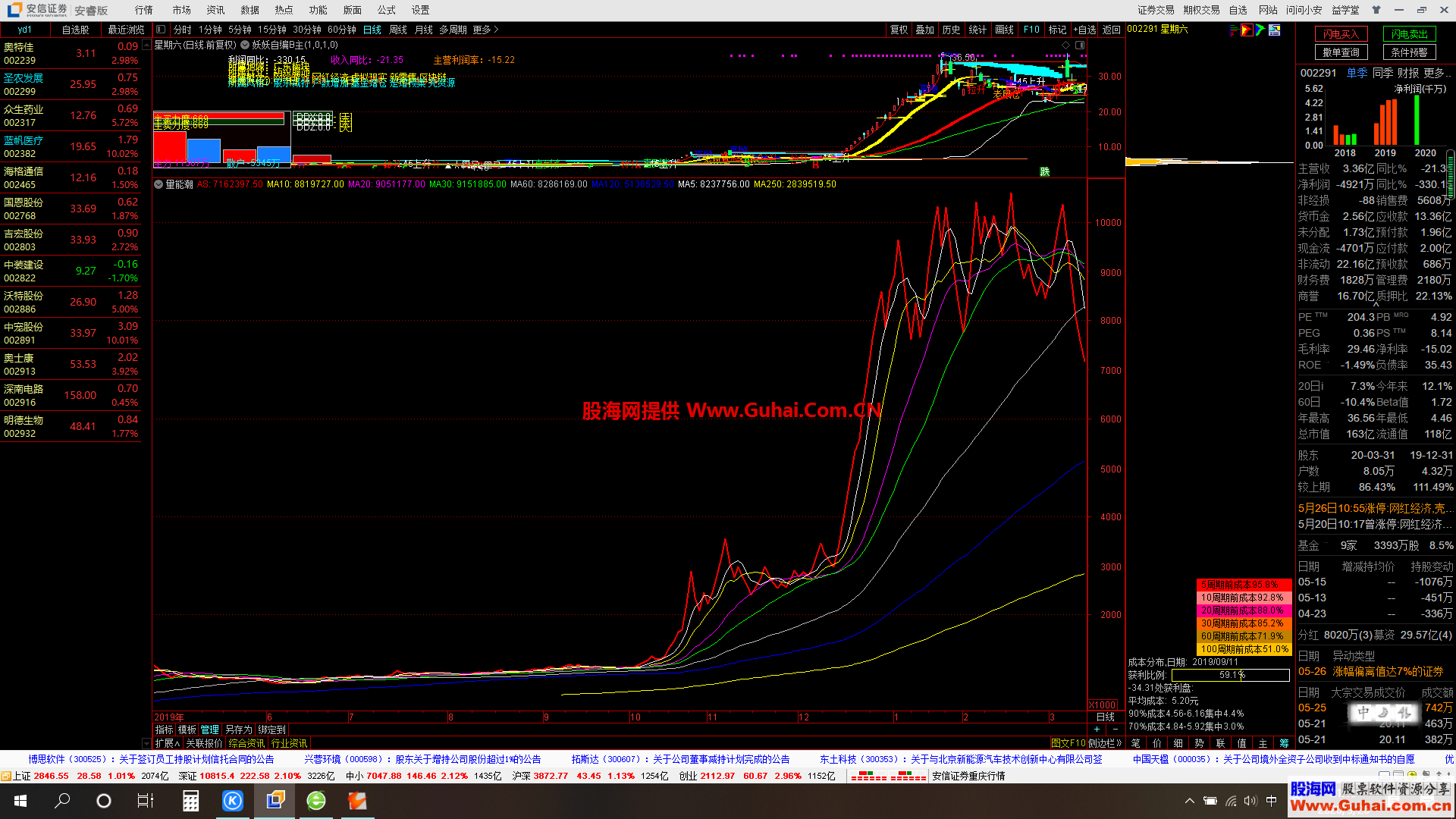Switch to the 筹 tab
Screen dimensions: 1456x819
click(x=1284, y=743)
